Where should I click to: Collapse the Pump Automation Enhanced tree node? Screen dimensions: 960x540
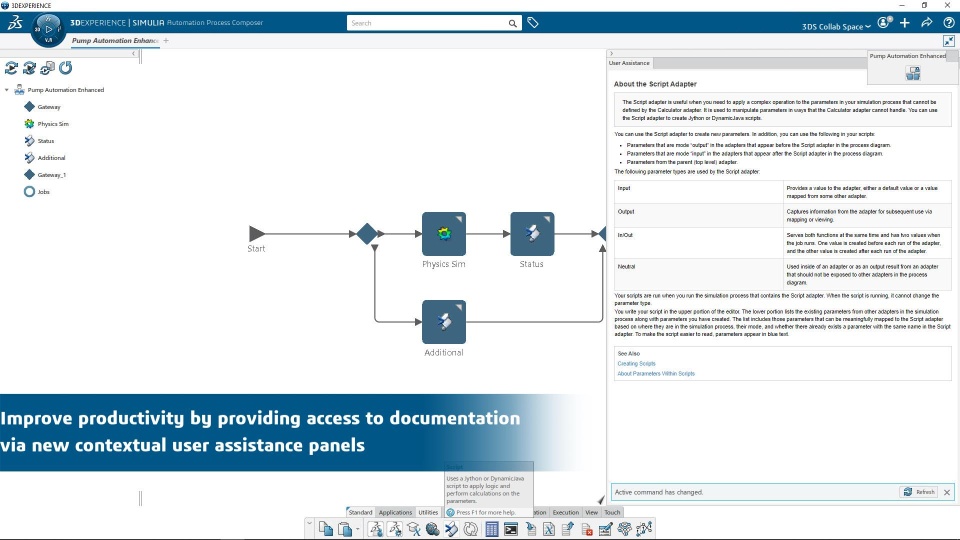(7, 90)
